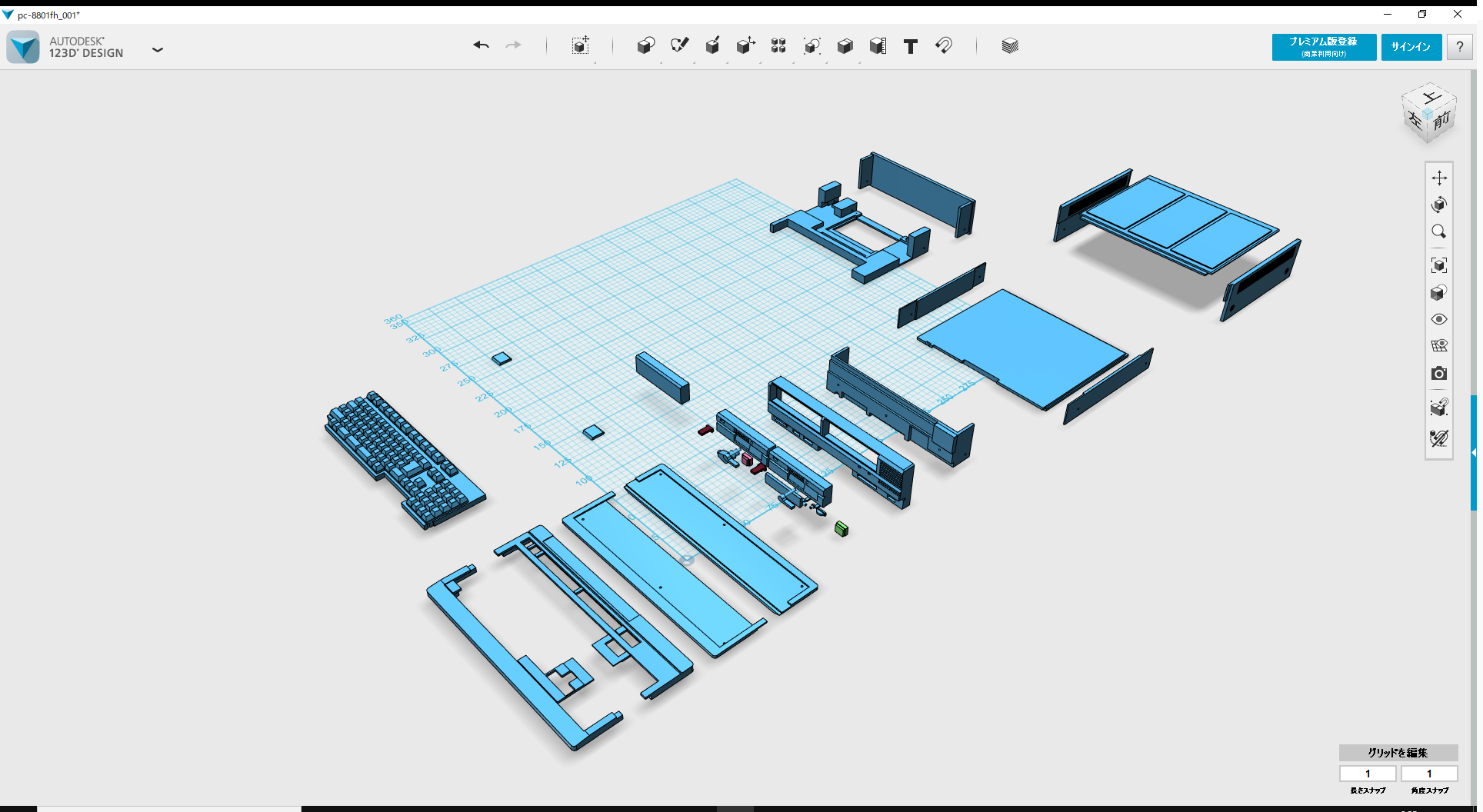Image resolution: width=1483 pixels, height=812 pixels.
Task: Select the Sketch tool
Action: click(680, 46)
